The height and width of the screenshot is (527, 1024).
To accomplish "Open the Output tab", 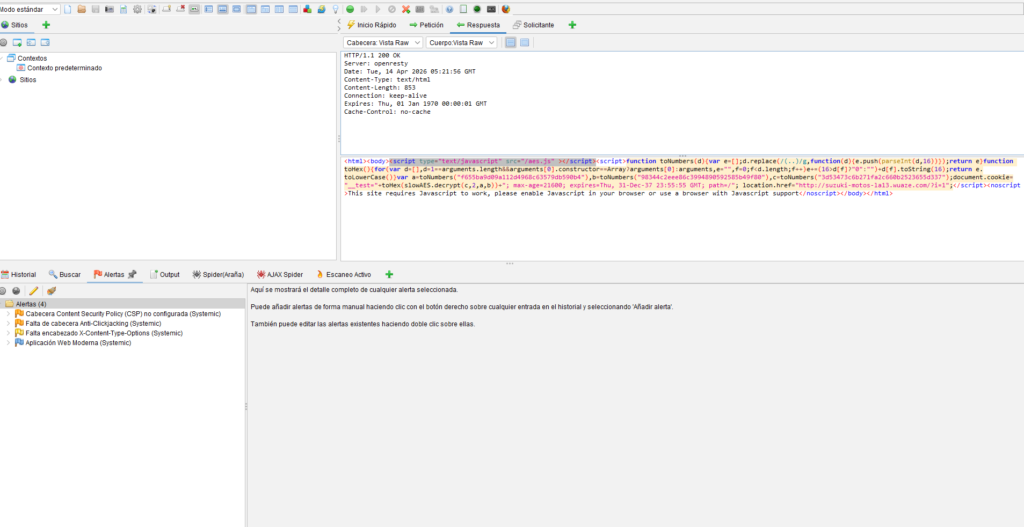I will click(x=165, y=274).
